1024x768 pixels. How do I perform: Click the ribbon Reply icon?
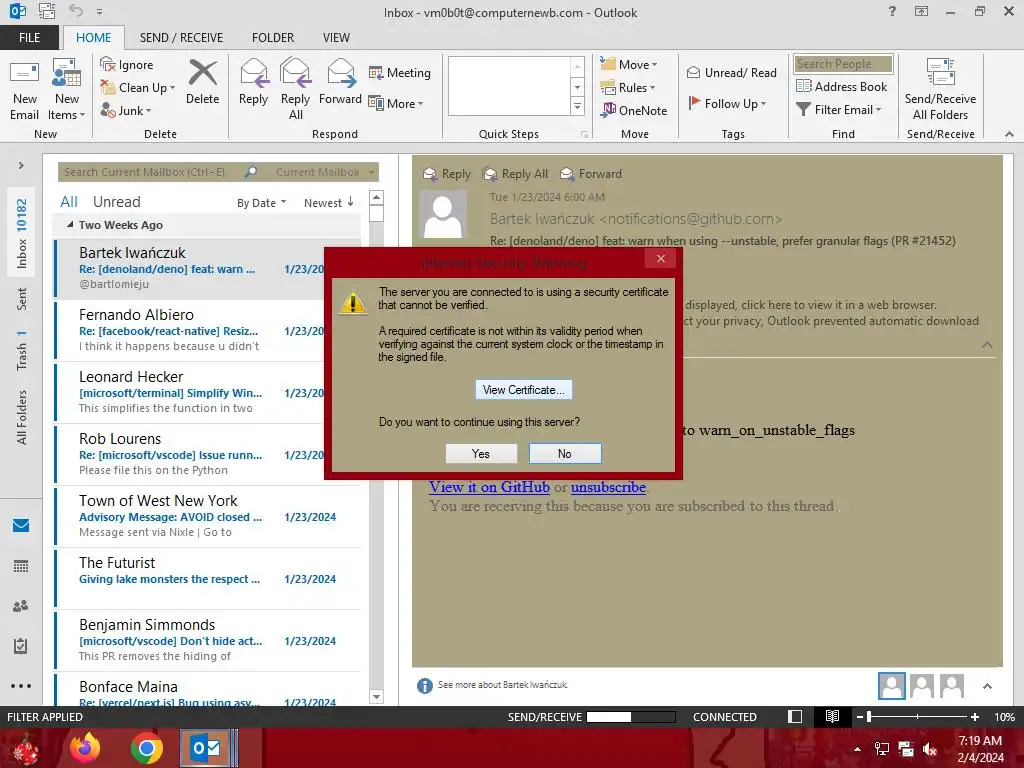click(x=253, y=73)
